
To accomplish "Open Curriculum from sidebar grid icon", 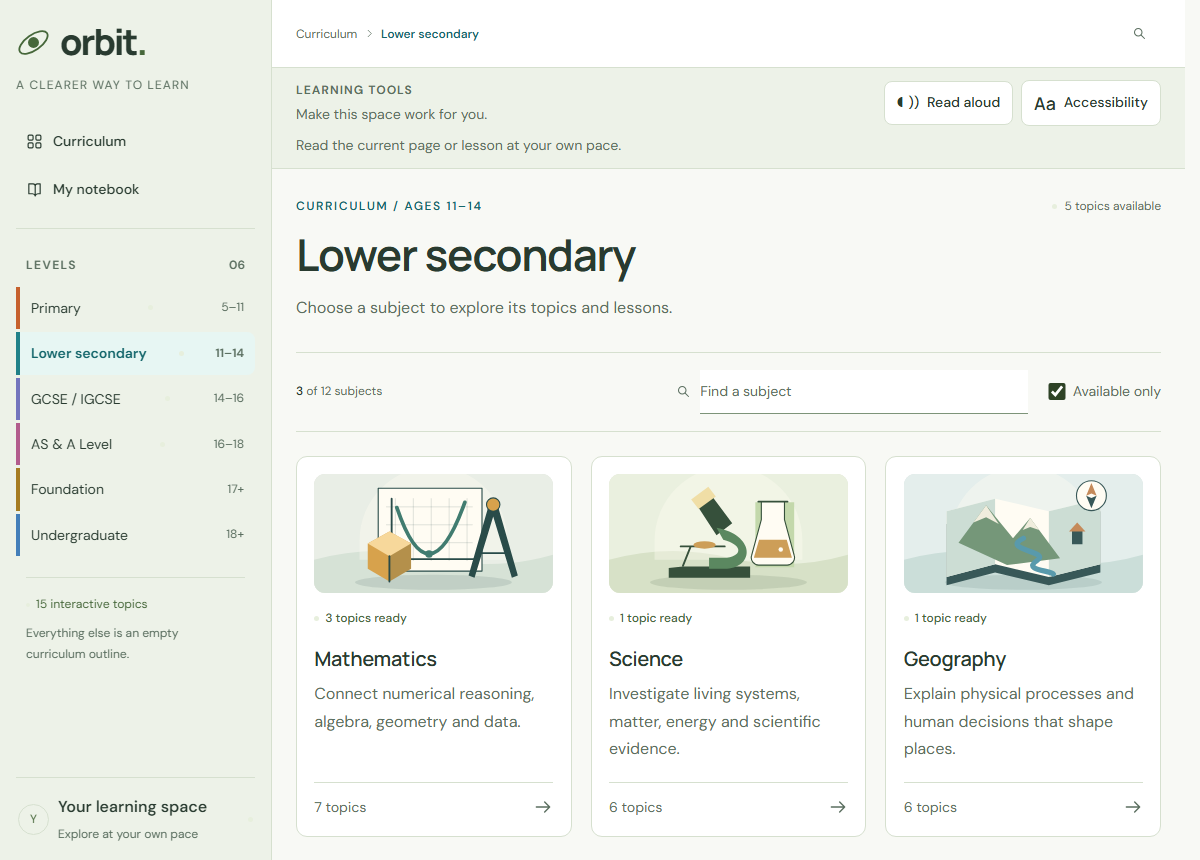I will point(34,142).
